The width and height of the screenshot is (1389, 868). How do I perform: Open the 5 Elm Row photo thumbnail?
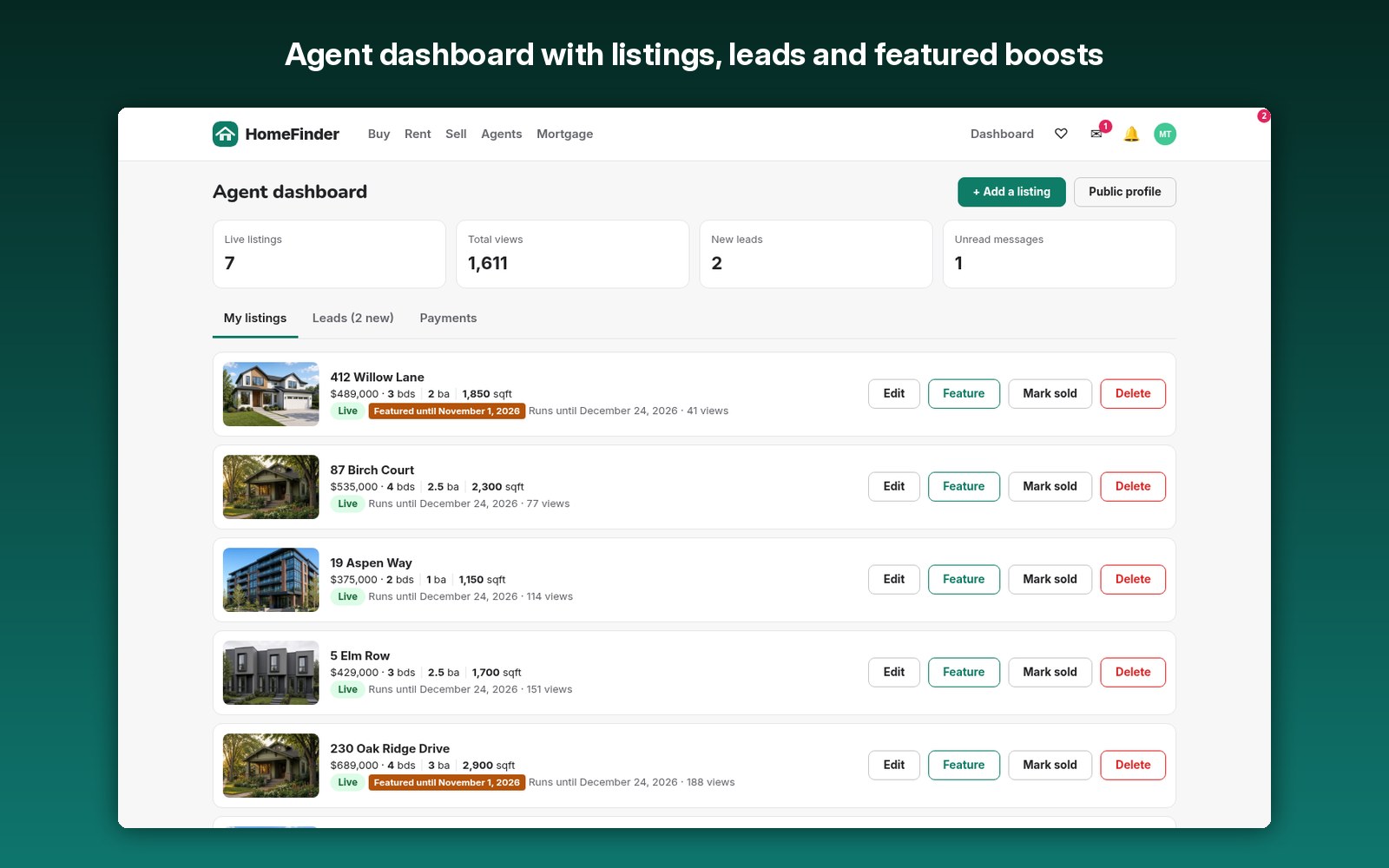(x=271, y=673)
